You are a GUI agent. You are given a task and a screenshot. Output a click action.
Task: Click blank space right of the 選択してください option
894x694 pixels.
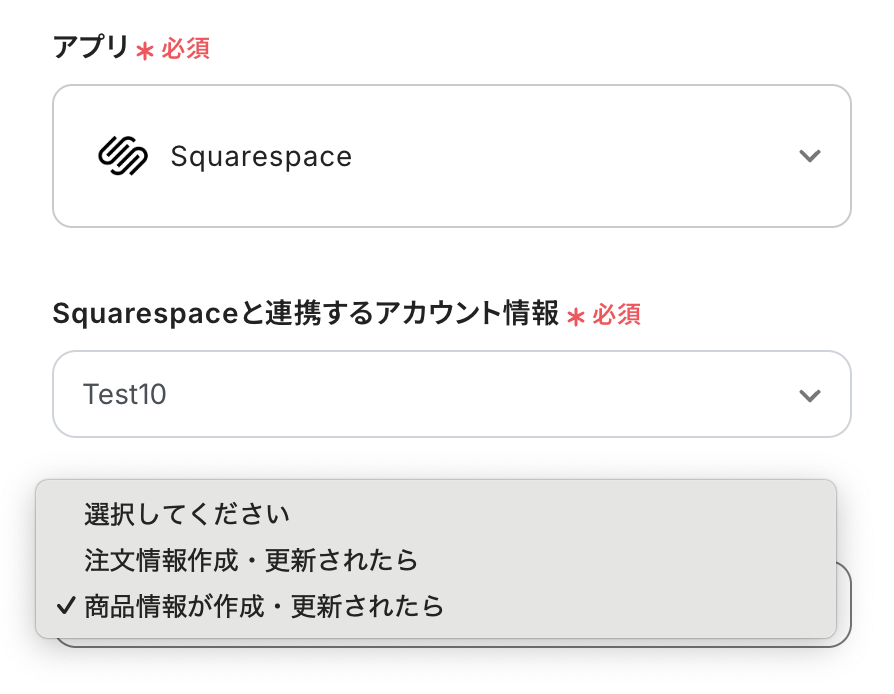560,515
